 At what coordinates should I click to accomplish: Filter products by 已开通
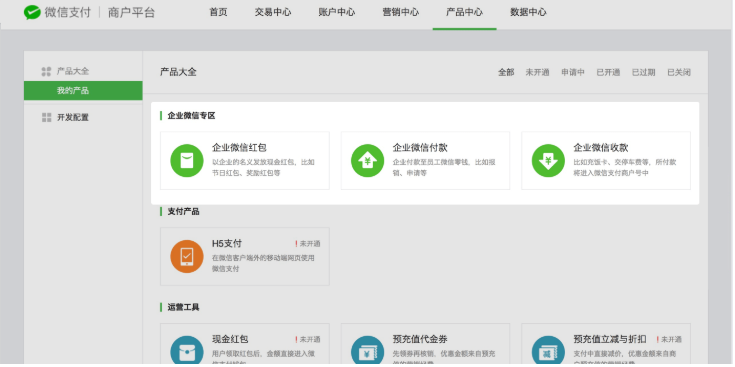[x=608, y=72]
